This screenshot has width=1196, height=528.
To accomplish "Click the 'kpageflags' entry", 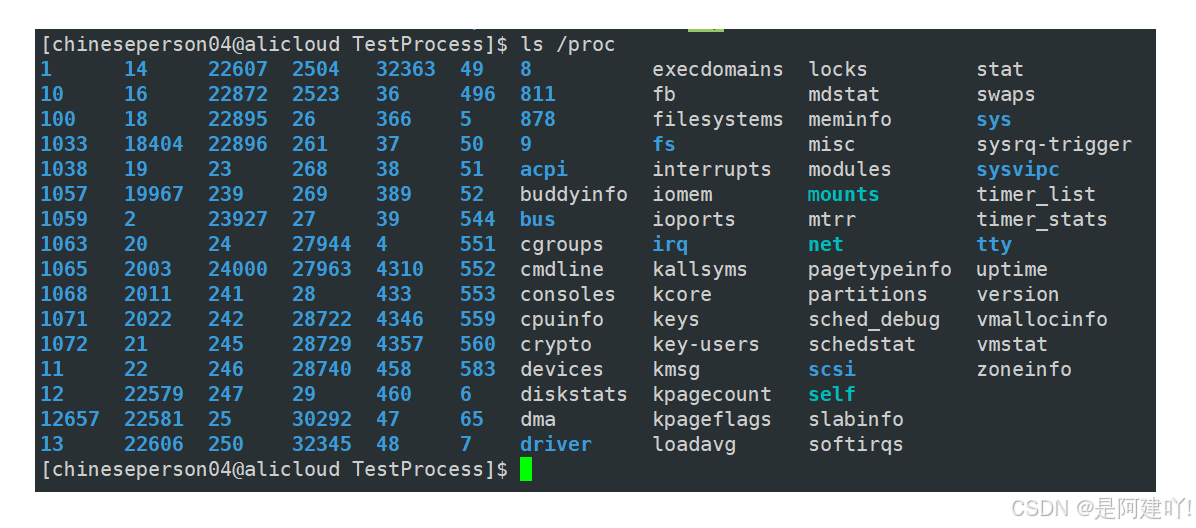I will [x=712, y=419].
